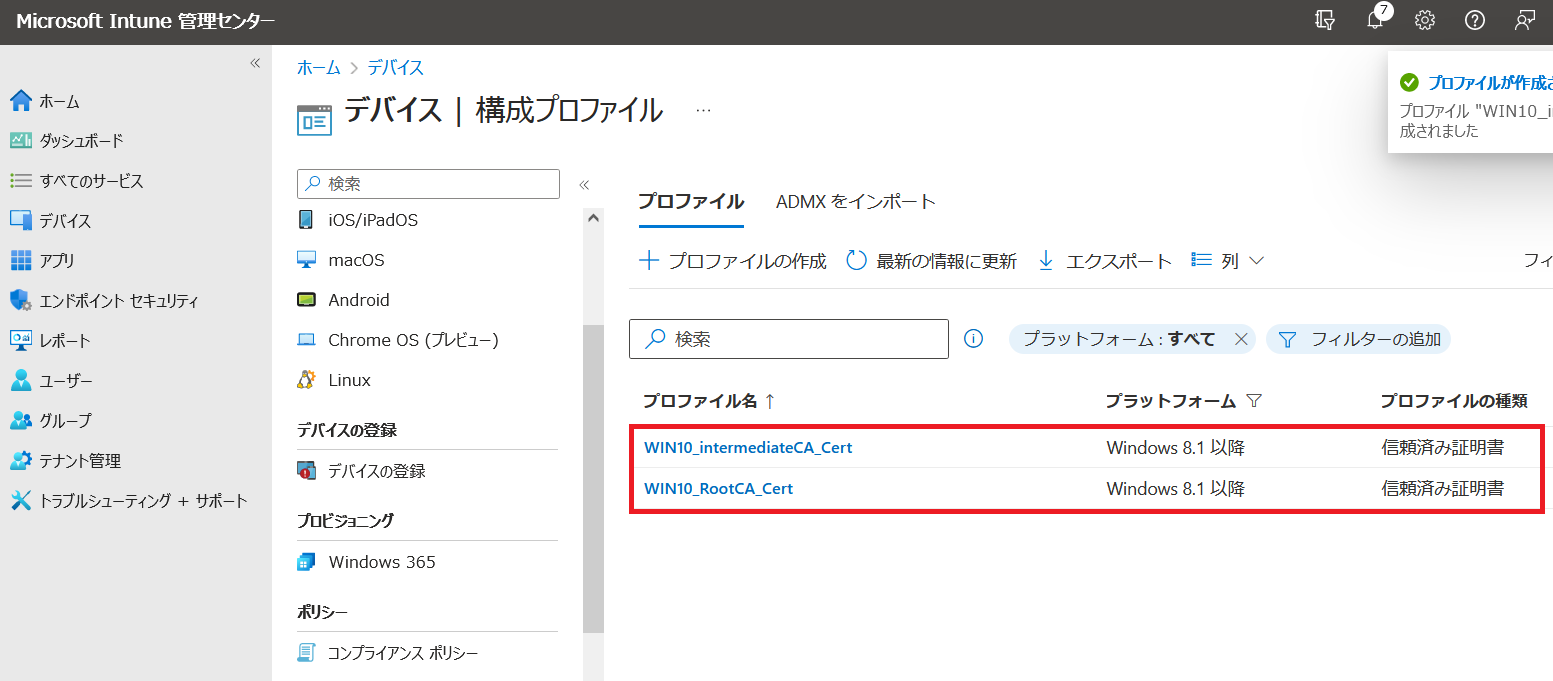Sort by プロファイル名 column header
This screenshot has width=1553, height=681.
tap(710, 401)
